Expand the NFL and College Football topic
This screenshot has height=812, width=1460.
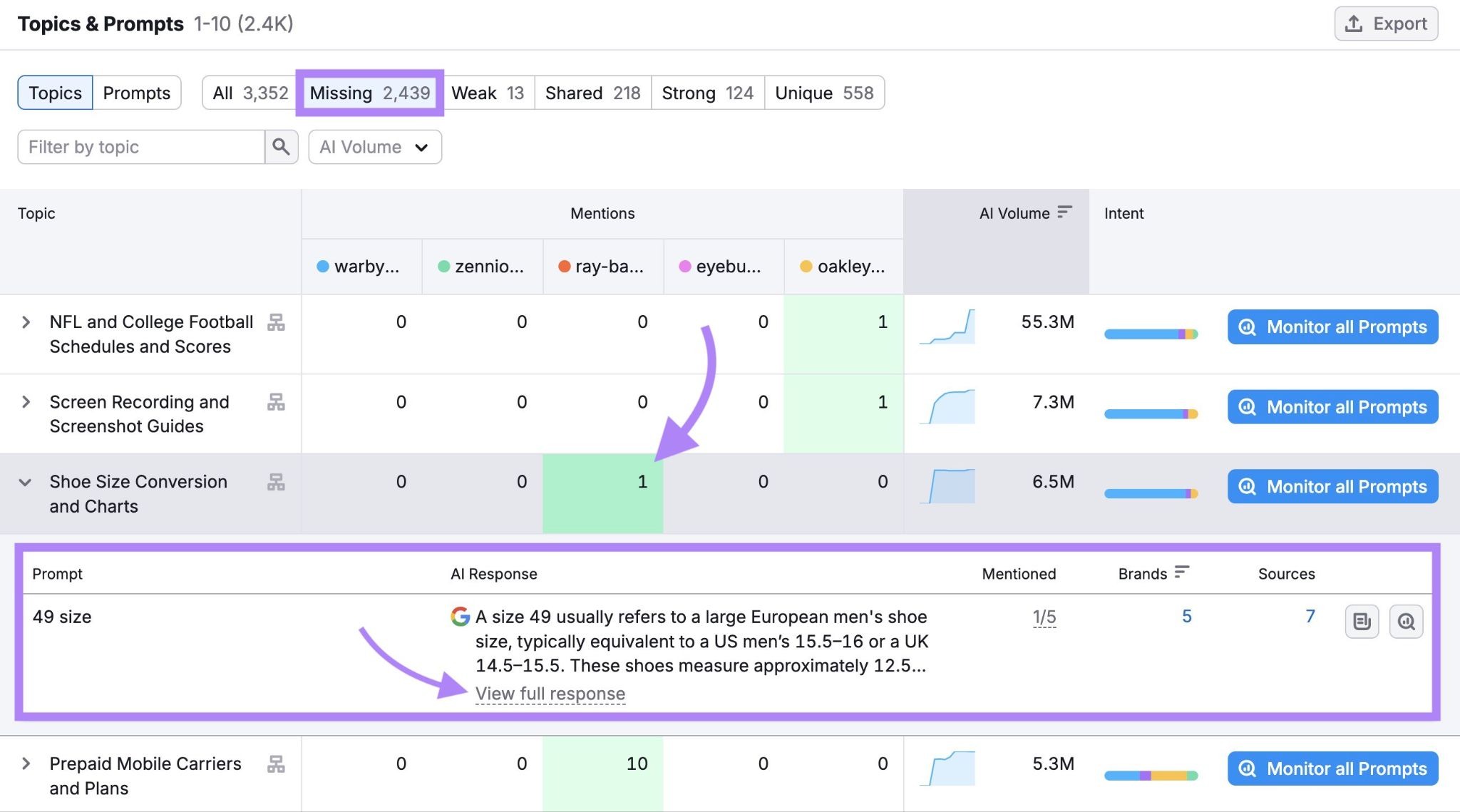[x=26, y=322]
